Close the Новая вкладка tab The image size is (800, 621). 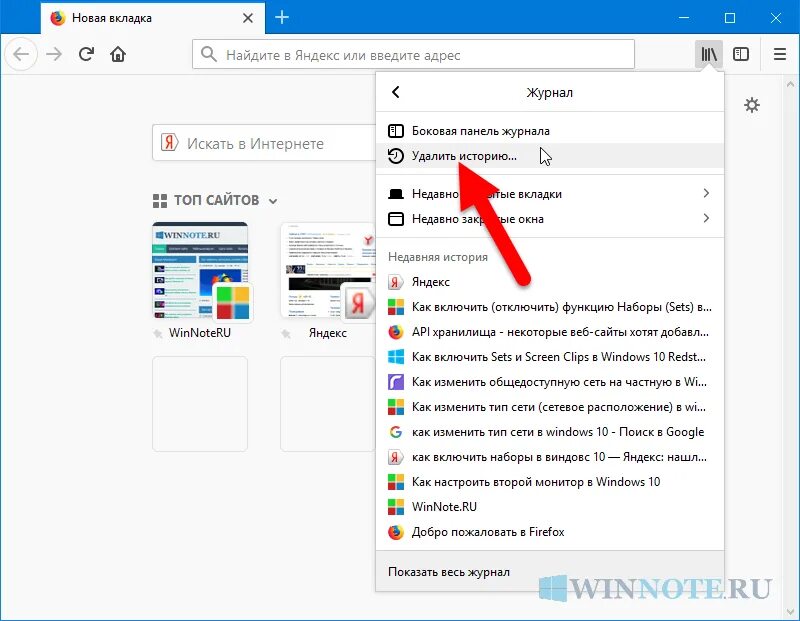point(248,18)
